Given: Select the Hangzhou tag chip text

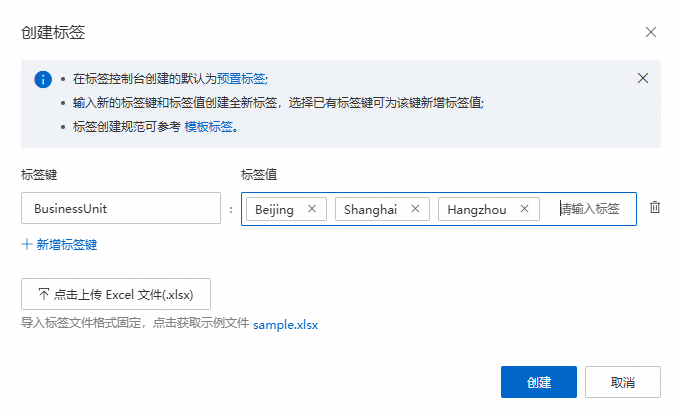Looking at the screenshot, I should tap(476, 210).
